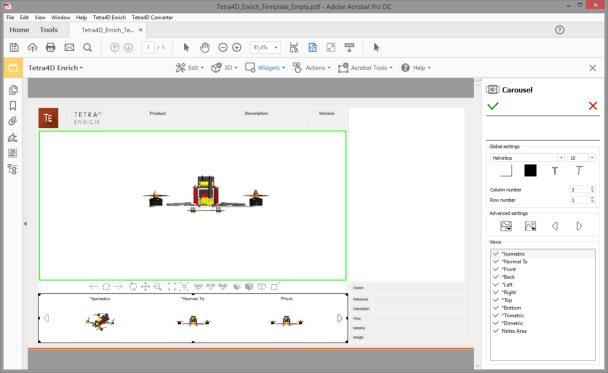Viewport: 608px width, 373px height.
Task: Click the 3D toolbar rotate icon
Action: click(x=133, y=287)
